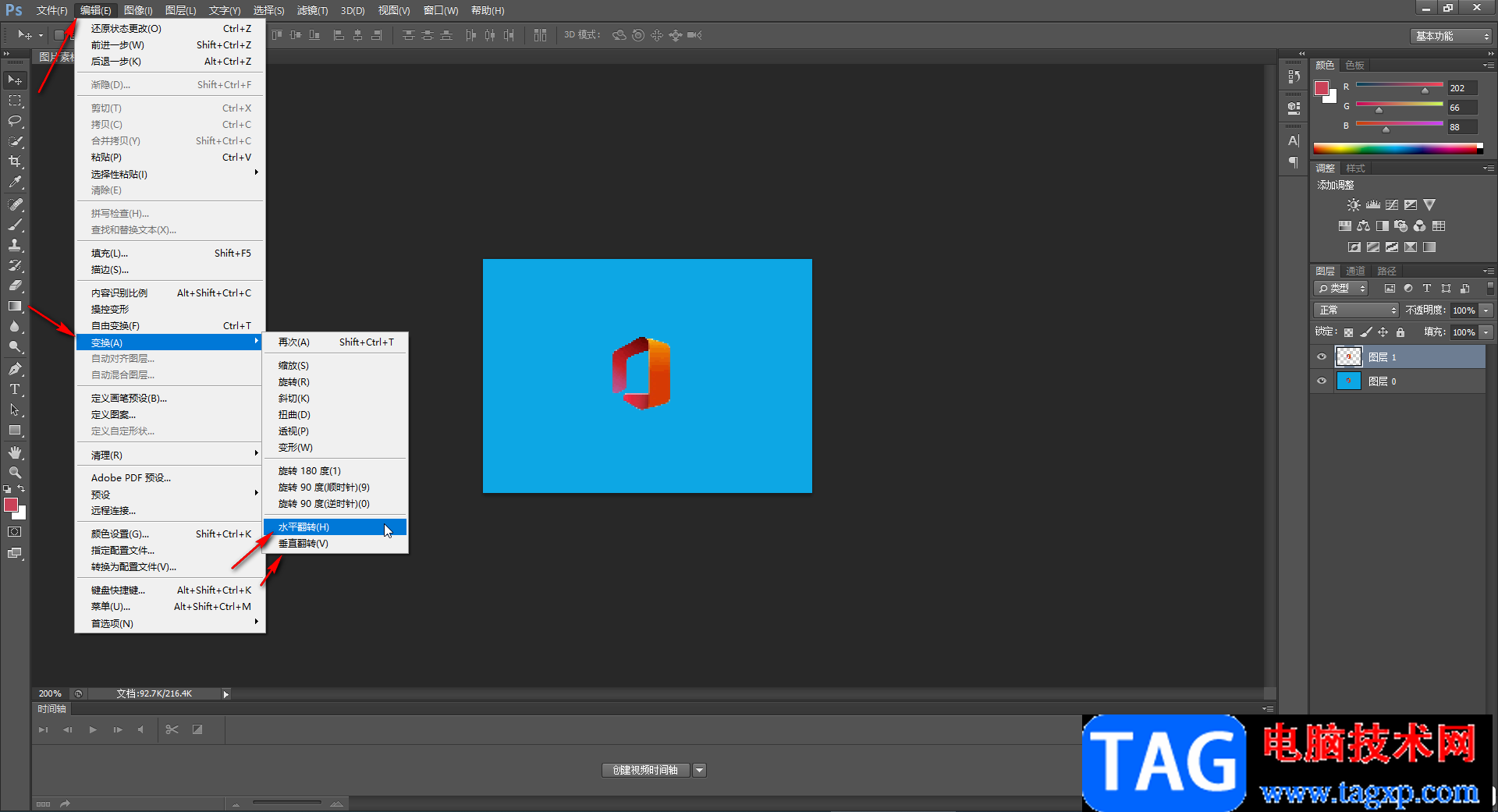Open the 不透明度 opacity slider arrow
Screen dimensions: 1498x812
1486,310
